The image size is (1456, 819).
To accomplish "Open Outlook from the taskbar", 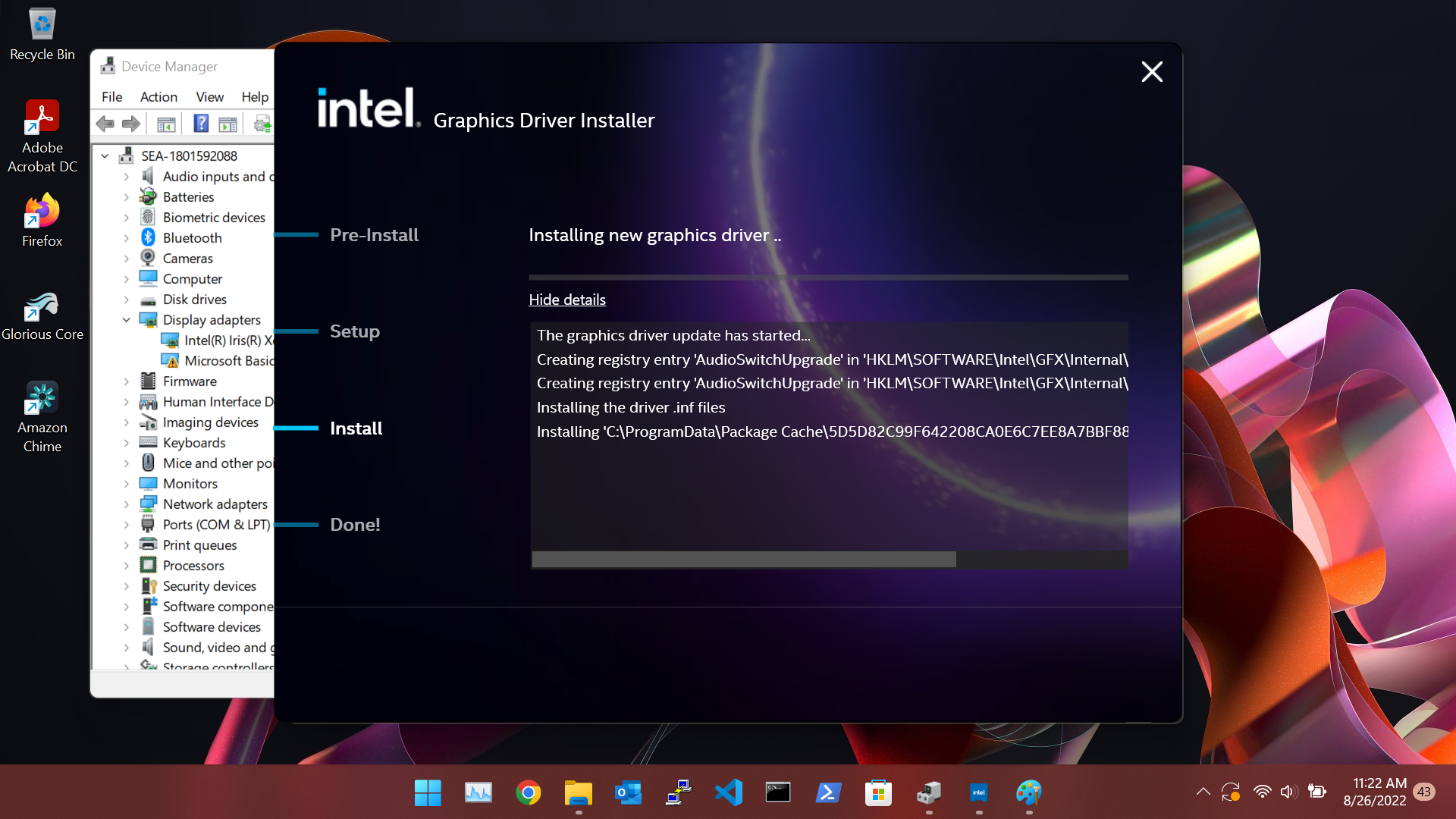I will pos(628,793).
